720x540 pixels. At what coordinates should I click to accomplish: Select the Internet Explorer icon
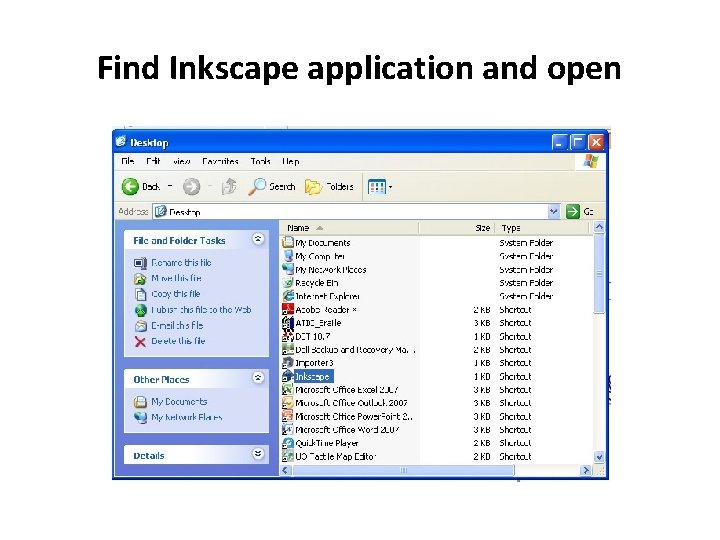pos(288,296)
